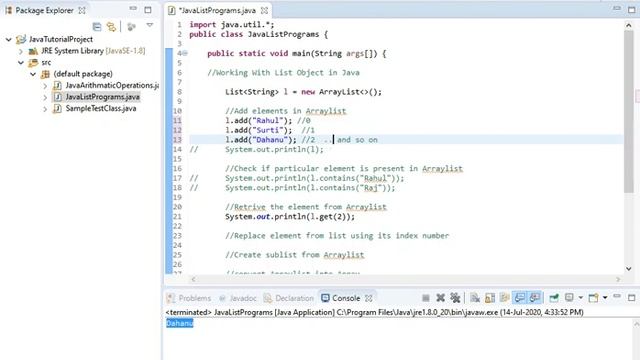Open JavaArithmaticOperations.java in the tree
The height and width of the screenshot is (360, 640).
(112, 85)
